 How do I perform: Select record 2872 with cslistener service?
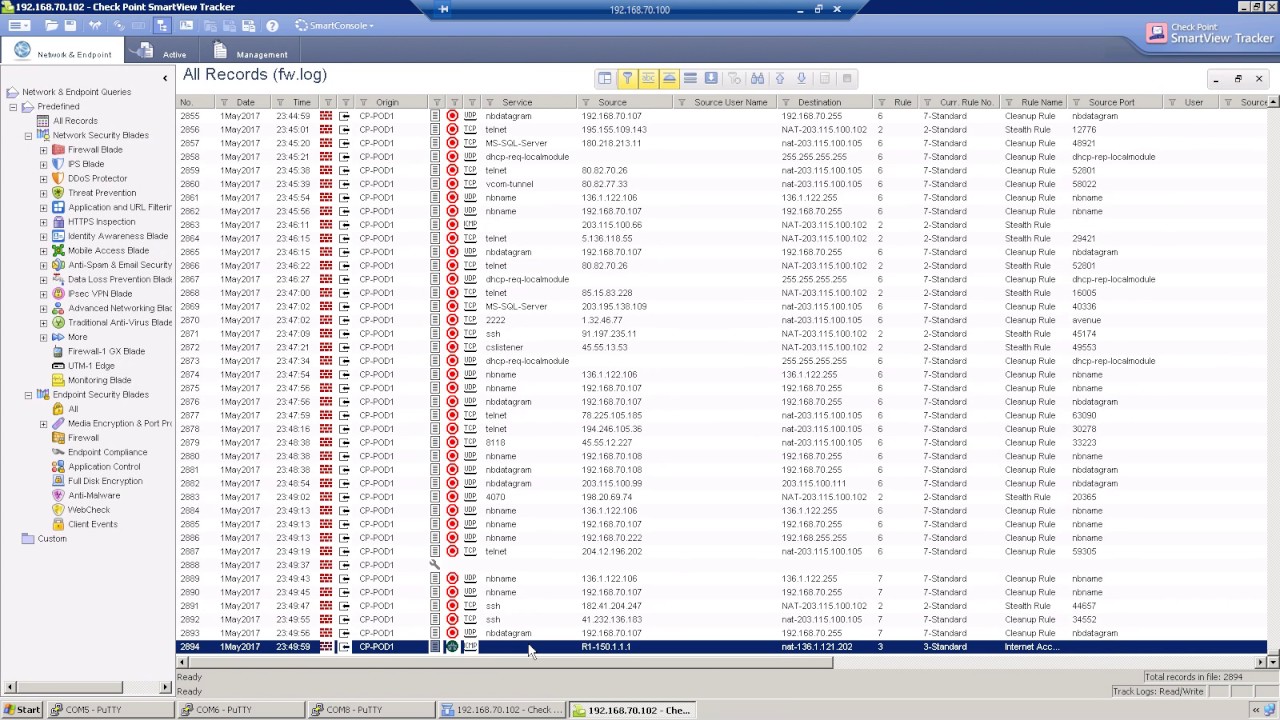click(722, 347)
